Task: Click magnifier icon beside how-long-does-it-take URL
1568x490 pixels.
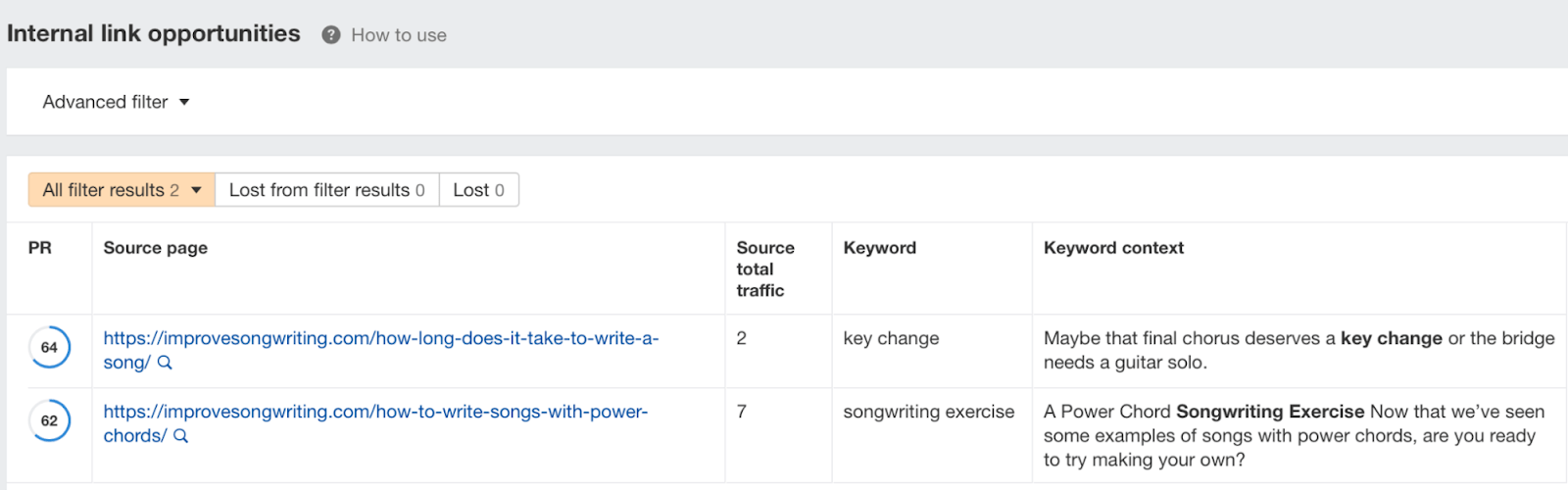Action: pos(165,363)
